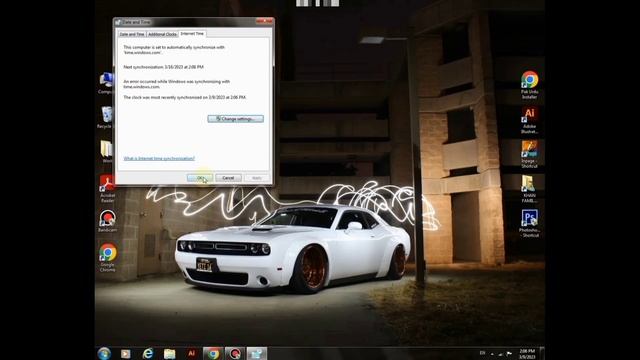The width and height of the screenshot is (640, 360).
Task: Select the Pak Urdu Installer desktop icon
Action: pyautogui.click(x=529, y=85)
